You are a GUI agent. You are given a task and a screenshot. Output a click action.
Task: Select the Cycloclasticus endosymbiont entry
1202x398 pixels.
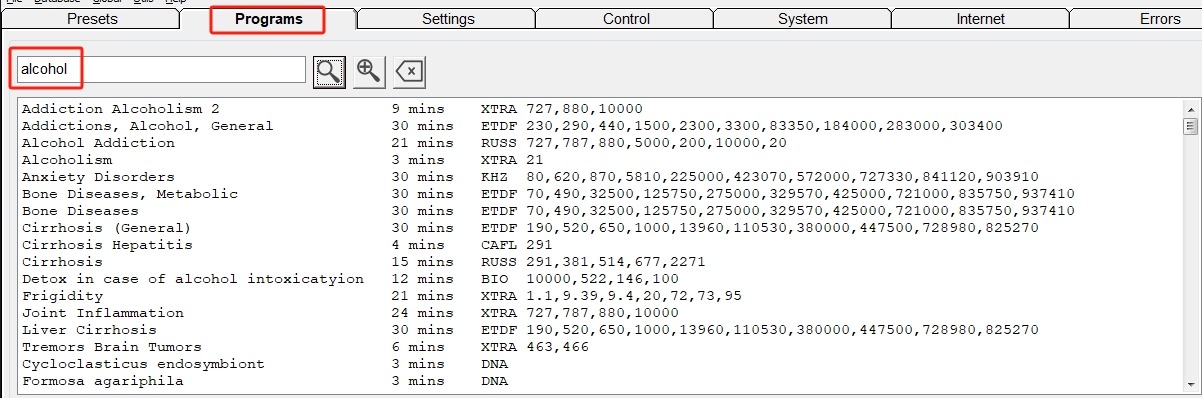point(600,364)
